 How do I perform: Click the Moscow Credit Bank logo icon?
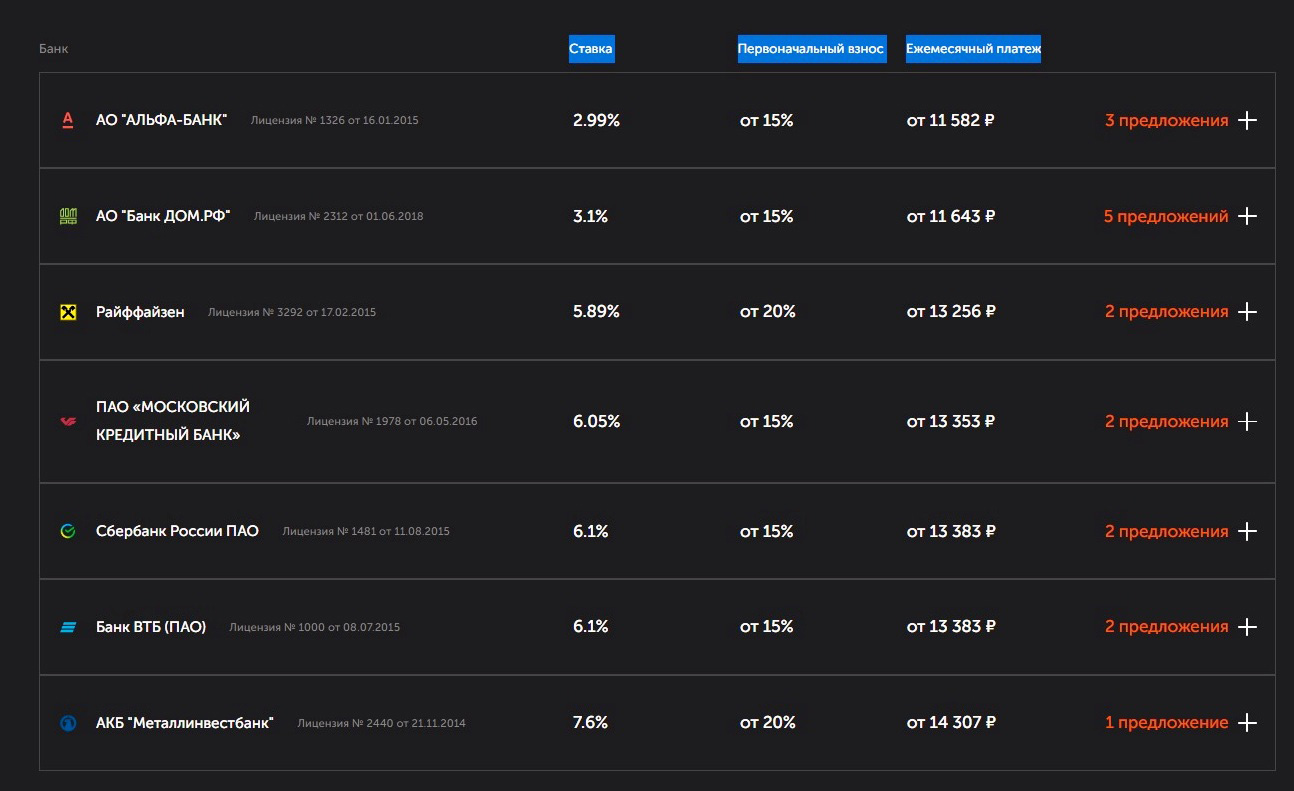coord(68,422)
